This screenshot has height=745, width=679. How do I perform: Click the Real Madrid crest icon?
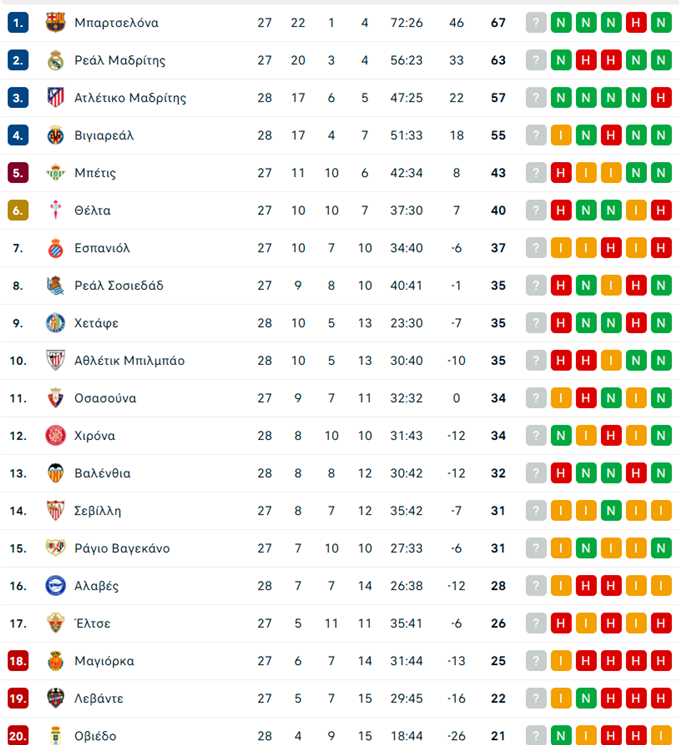(55, 60)
